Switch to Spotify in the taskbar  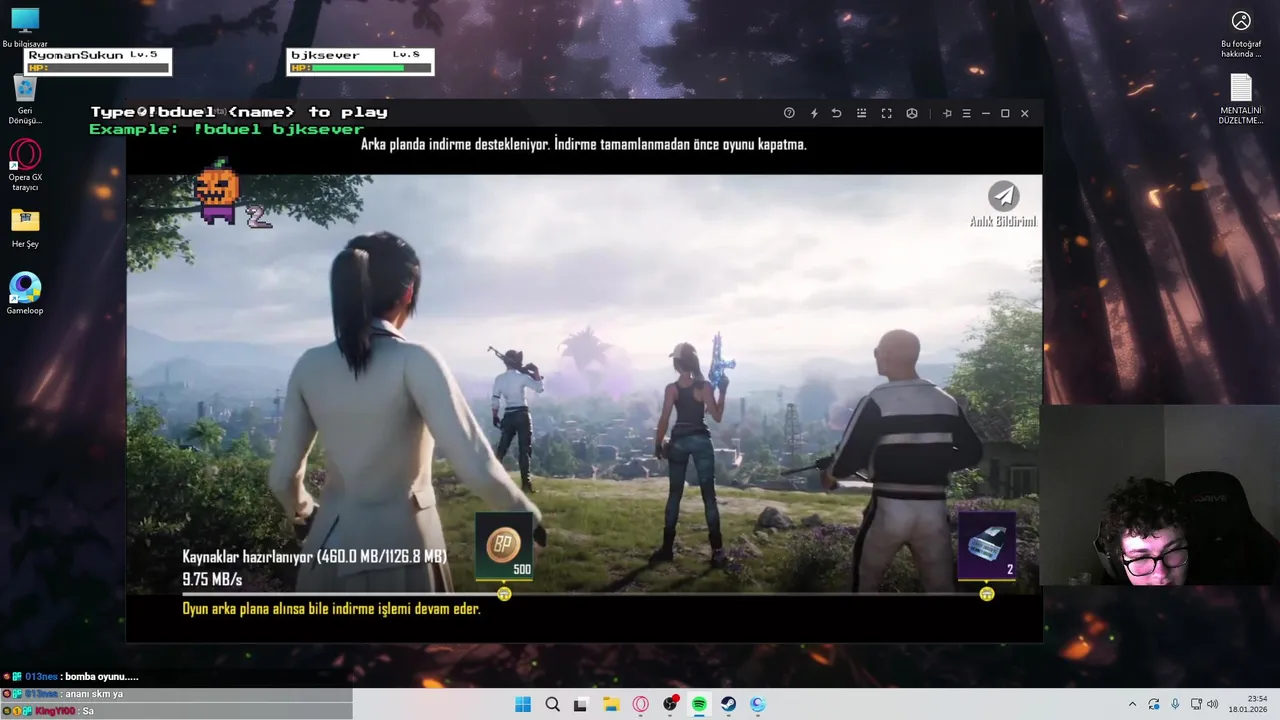pyautogui.click(x=699, y=704)
